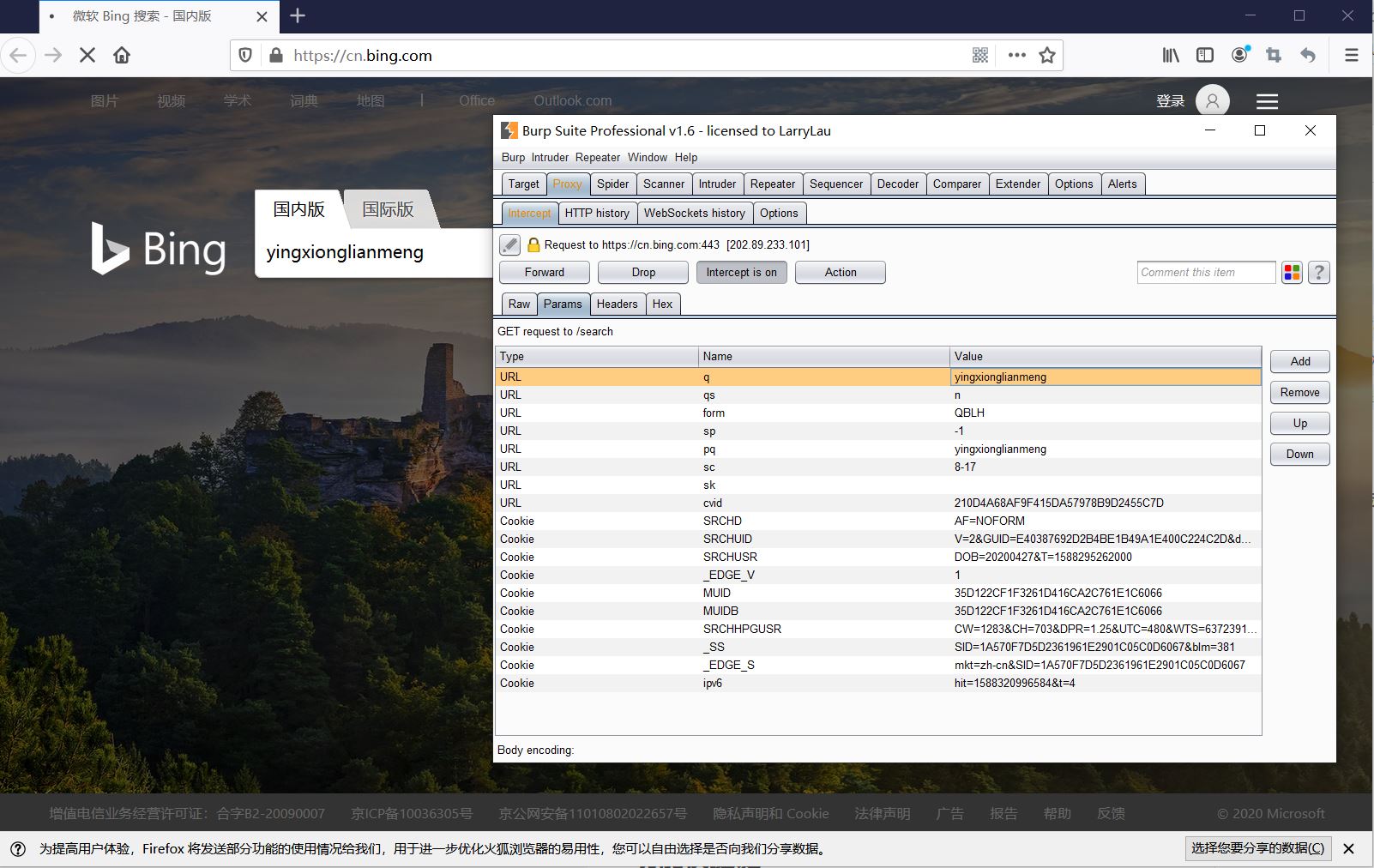Click the QR code icon in address bar
Image resolution: width=1374 pixels, height=868 pixels.
click(980, 55)
